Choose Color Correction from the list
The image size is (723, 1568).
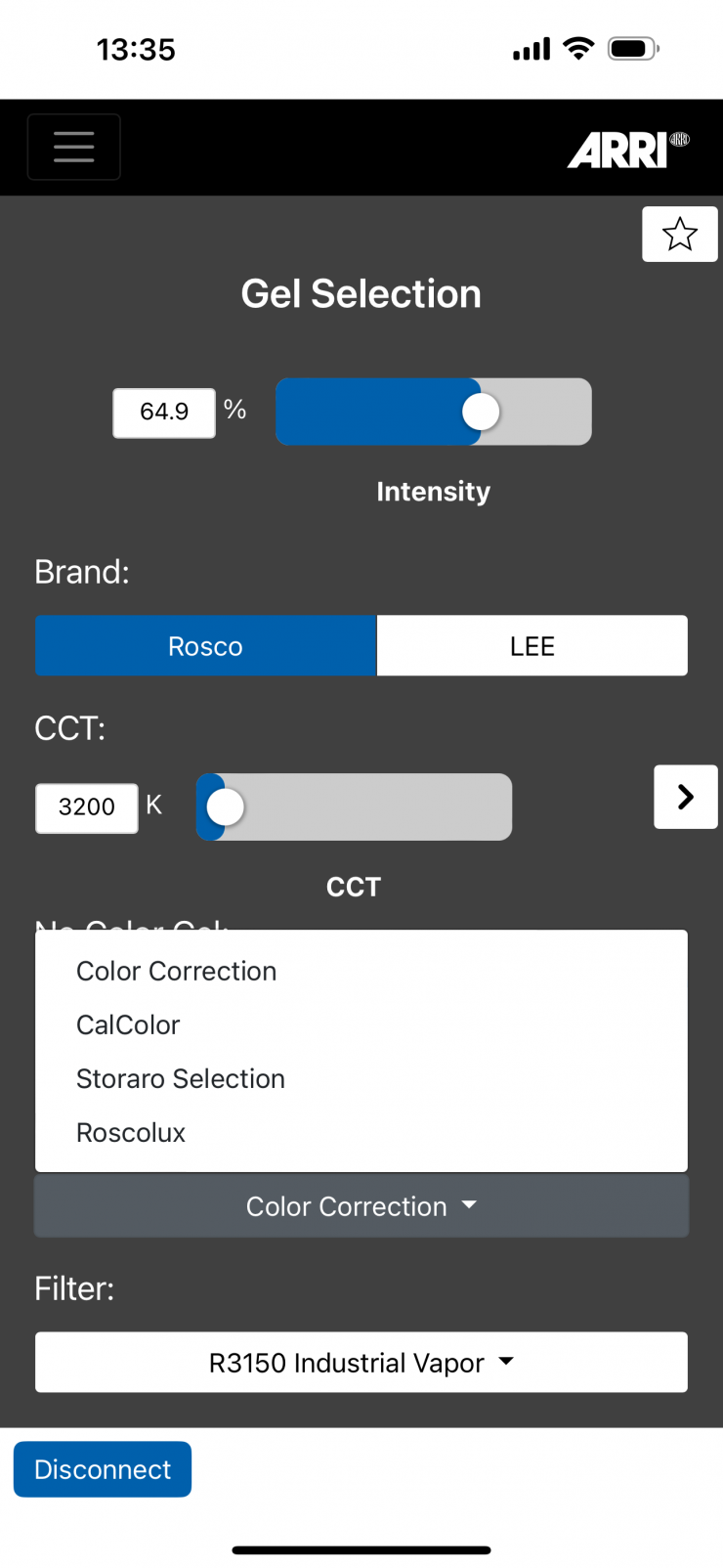click(x=177, y=971)
